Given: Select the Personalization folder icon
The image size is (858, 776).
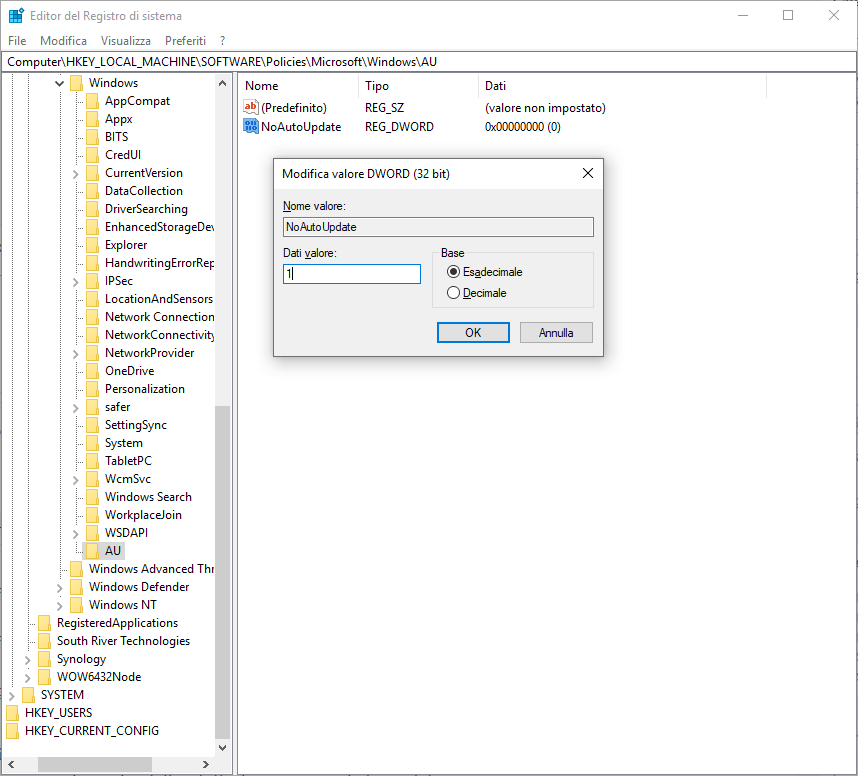Looking at the screenshot, I should click(x=92, y=389).
